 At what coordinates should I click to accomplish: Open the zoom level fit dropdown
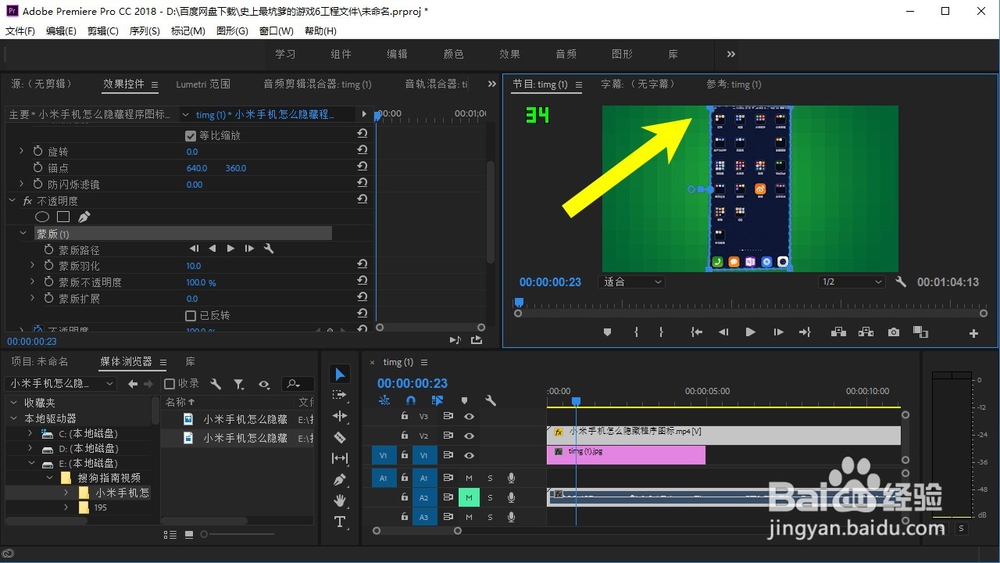[x=631, y=282]
